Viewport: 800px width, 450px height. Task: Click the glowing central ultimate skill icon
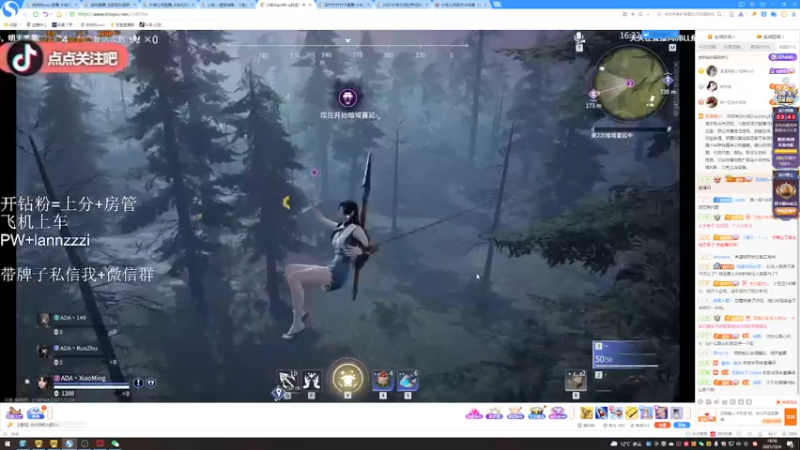(x=348, y=379)
